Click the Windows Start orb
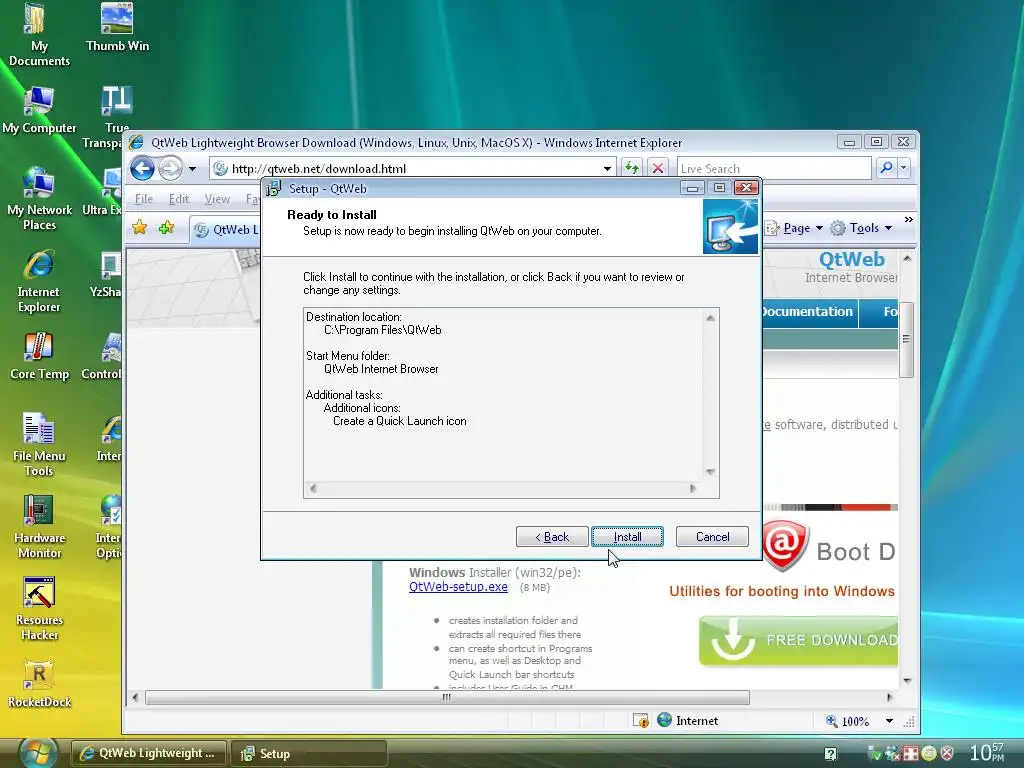This screenshot has height=768, width=1024. click(x=39, y=752)
